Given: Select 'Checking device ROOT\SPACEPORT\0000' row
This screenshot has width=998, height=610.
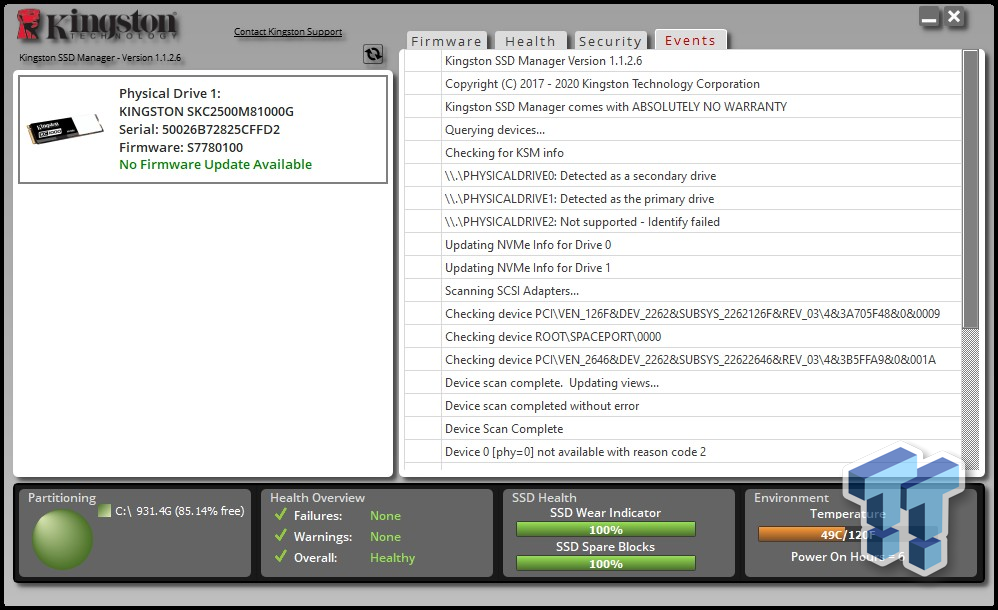Looking at the screenshot, I should click(x=683, y=336).
